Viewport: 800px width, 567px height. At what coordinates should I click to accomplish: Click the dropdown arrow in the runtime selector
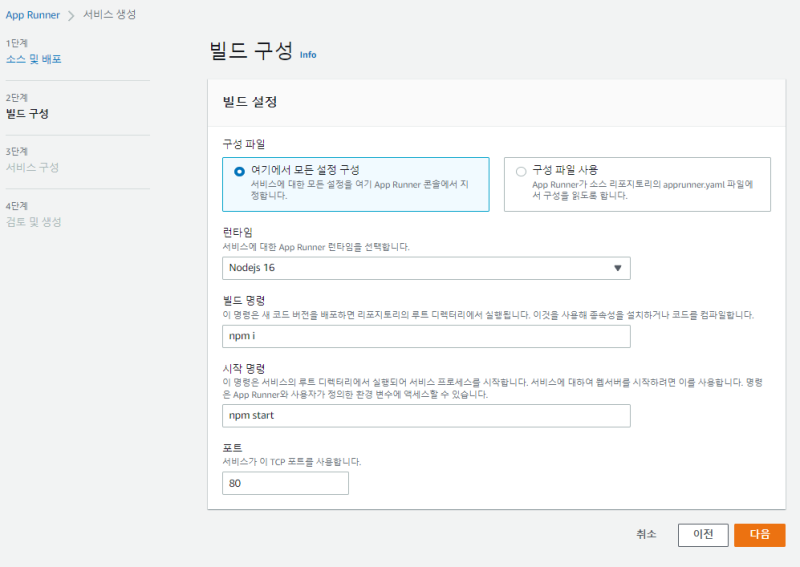pos(617,268)
